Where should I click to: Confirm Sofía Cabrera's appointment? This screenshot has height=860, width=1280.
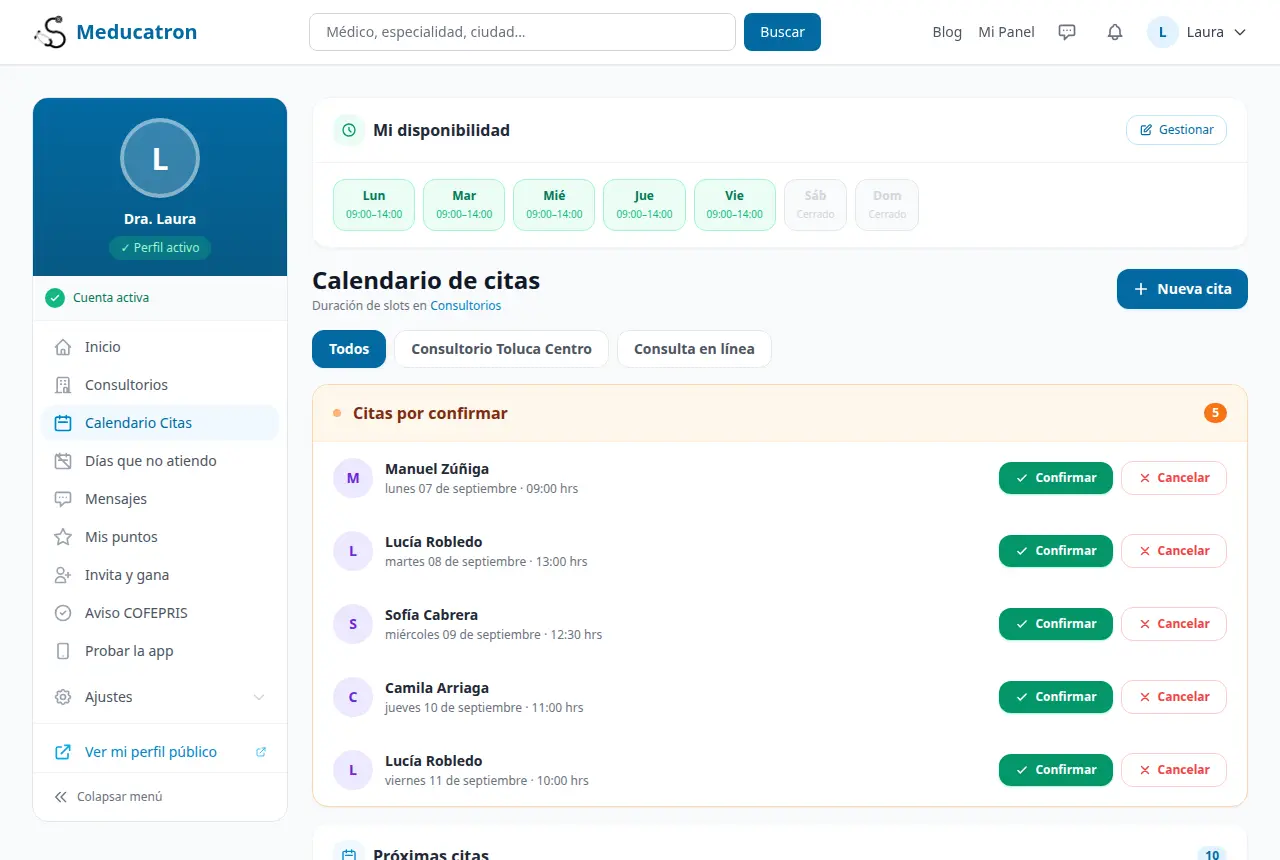[1055, 624]
